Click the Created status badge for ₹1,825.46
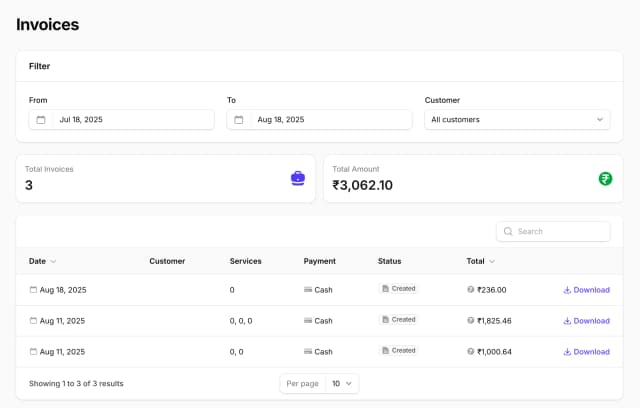This screenshot has height=408, width=640. pyautogui.click(x=399, y=320)
